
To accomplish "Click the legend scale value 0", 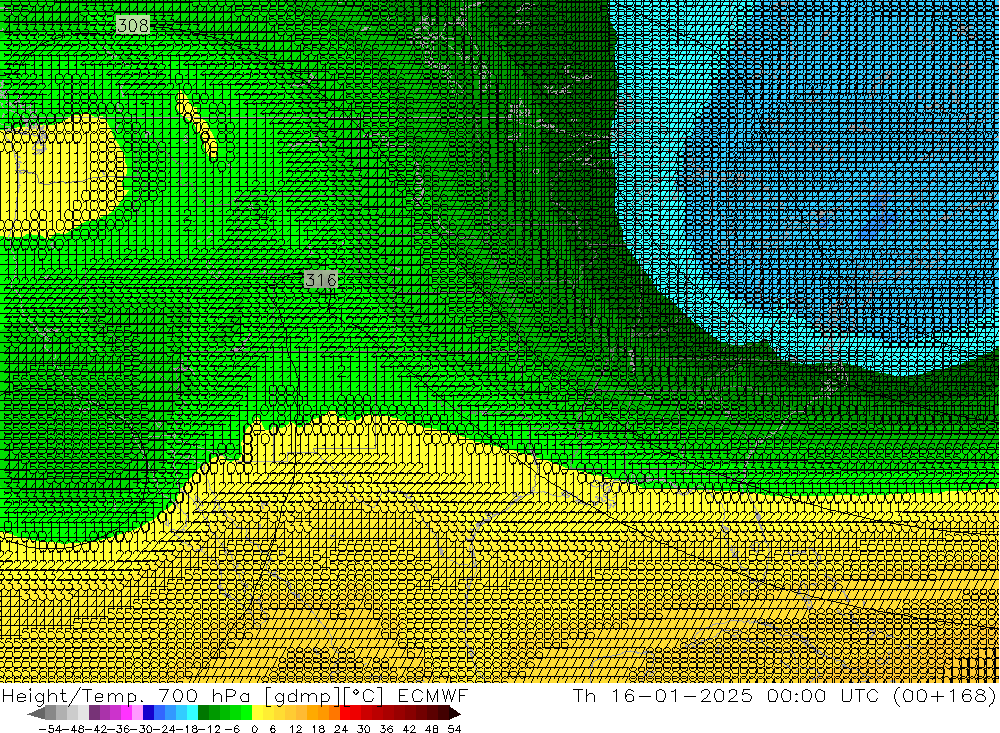I will coord(254,729).
